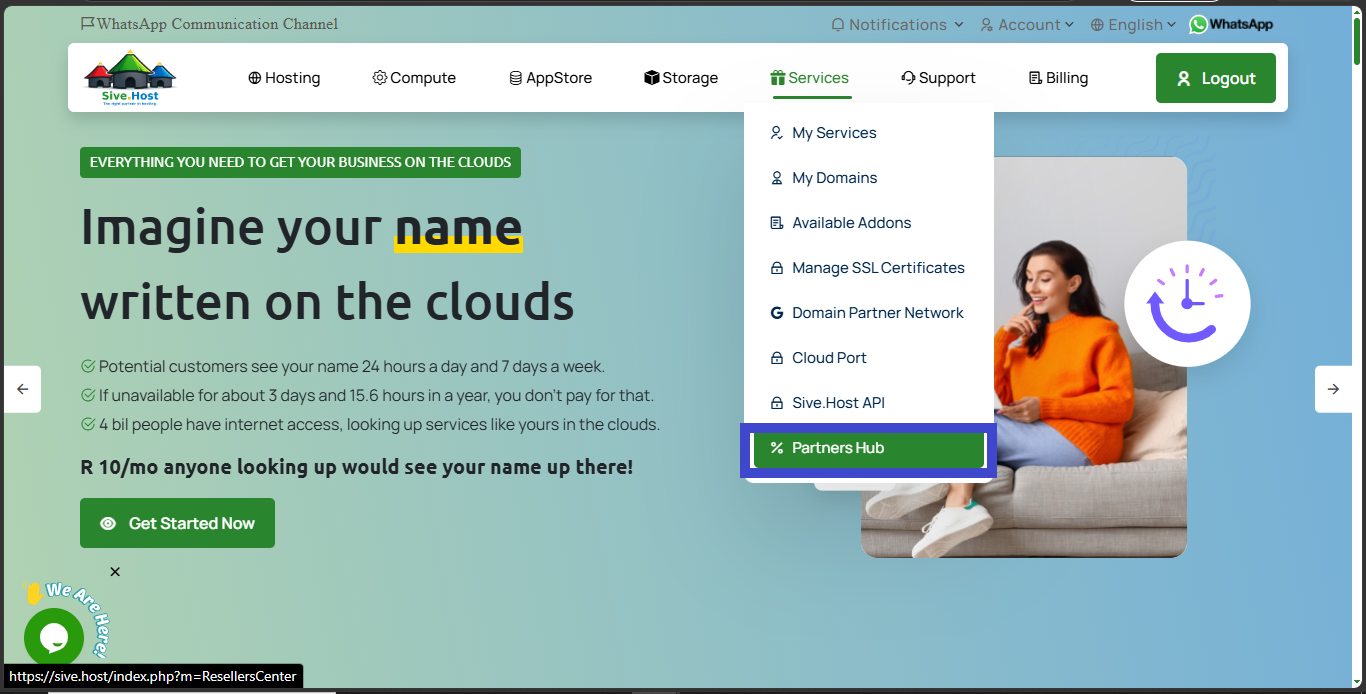Viewport: 1366px width, 694px height.
Task: Click the 'R 10/mo anyone looking up' line
Action: [x=357, y=467]
